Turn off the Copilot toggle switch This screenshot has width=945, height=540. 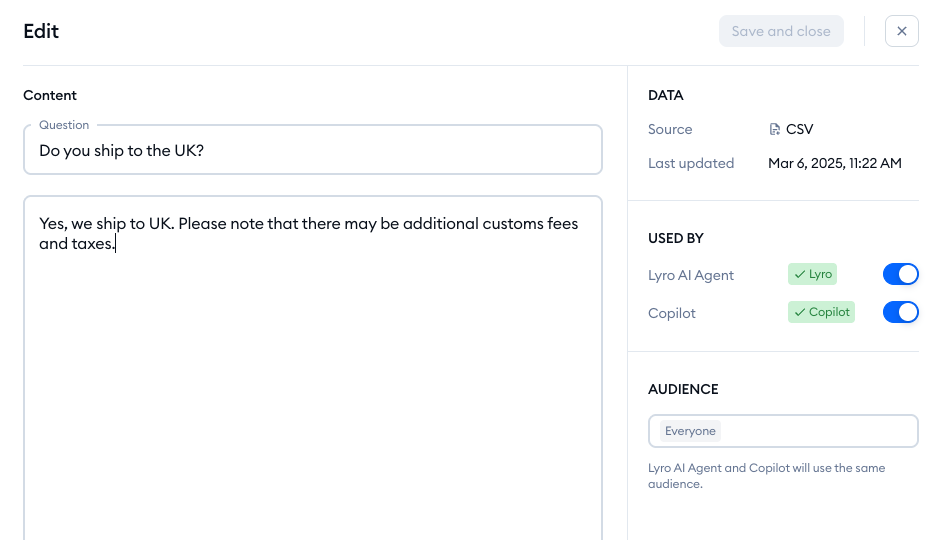point(900,312)
